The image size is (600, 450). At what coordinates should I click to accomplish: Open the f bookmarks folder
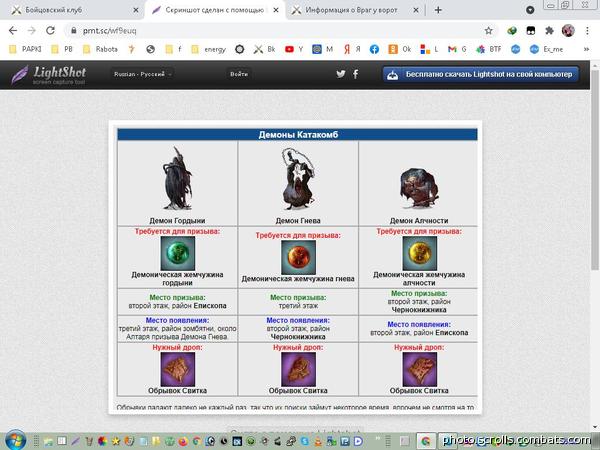[173, 49]
